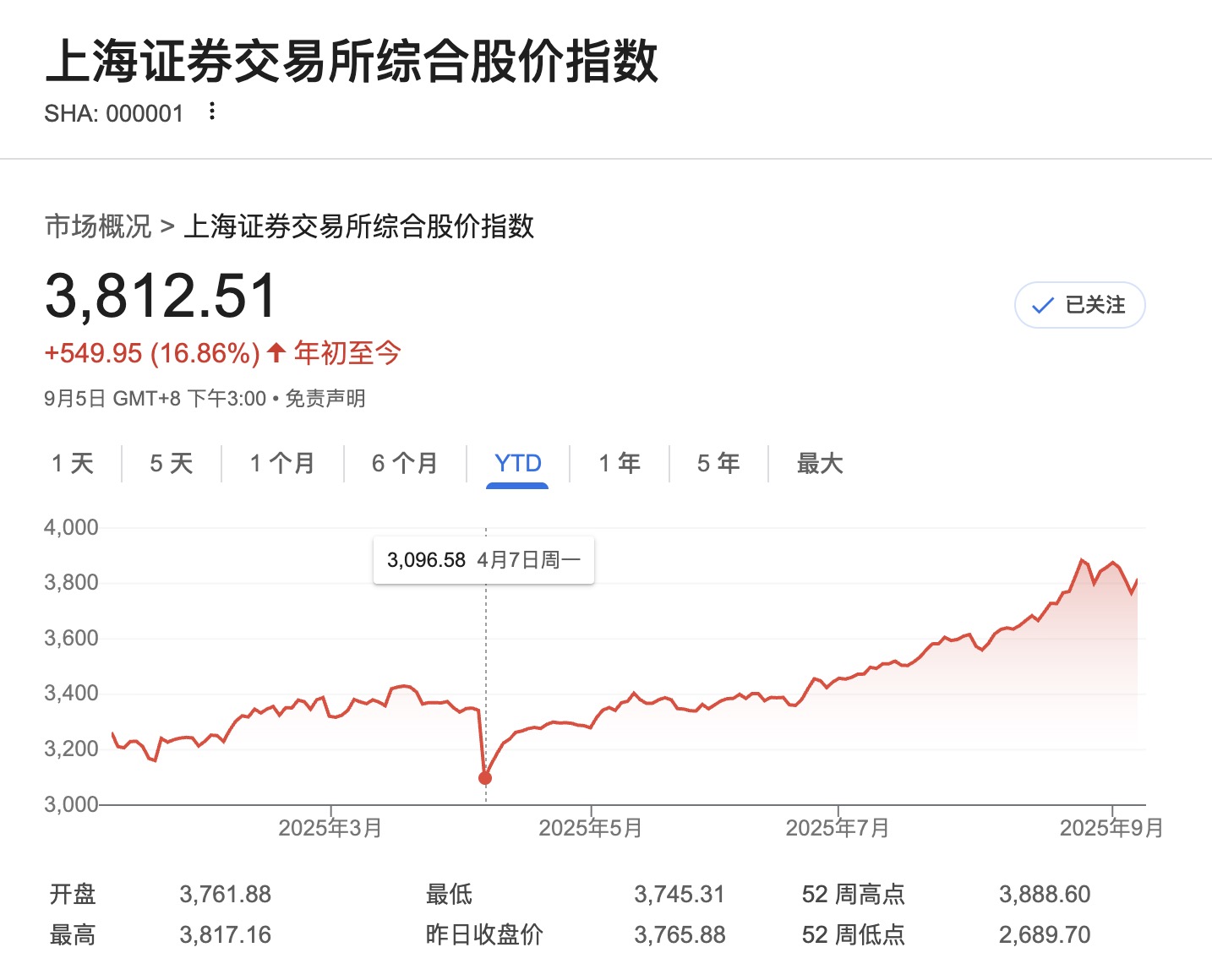Click the 52 周低点 value 2,689.70

click(x=1045, y=934)
